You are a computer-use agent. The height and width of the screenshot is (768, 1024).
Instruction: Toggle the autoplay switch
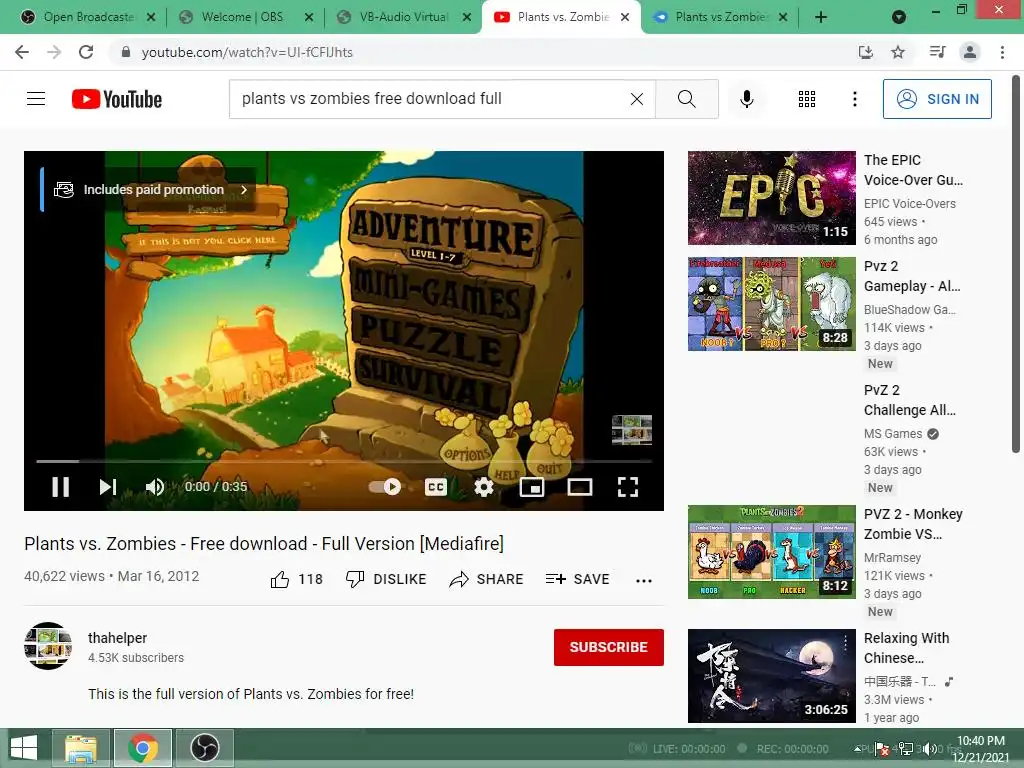385,487
